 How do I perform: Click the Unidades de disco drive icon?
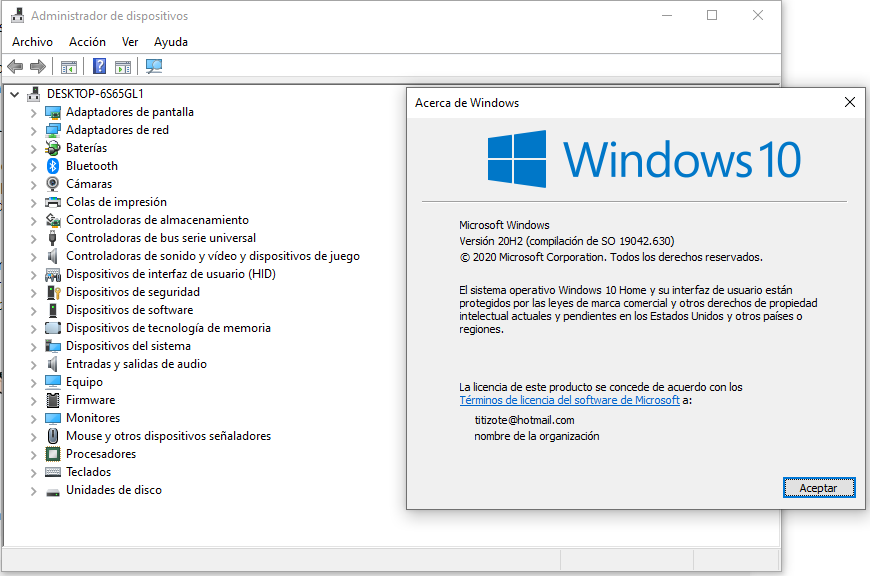point(53,492)
